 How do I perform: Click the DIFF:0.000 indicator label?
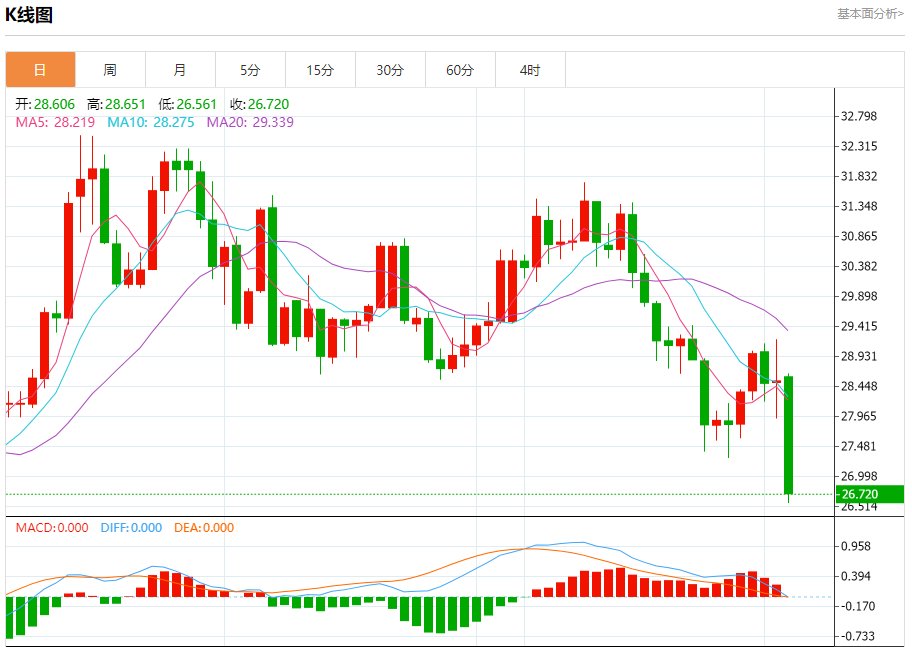pos(131,528)
